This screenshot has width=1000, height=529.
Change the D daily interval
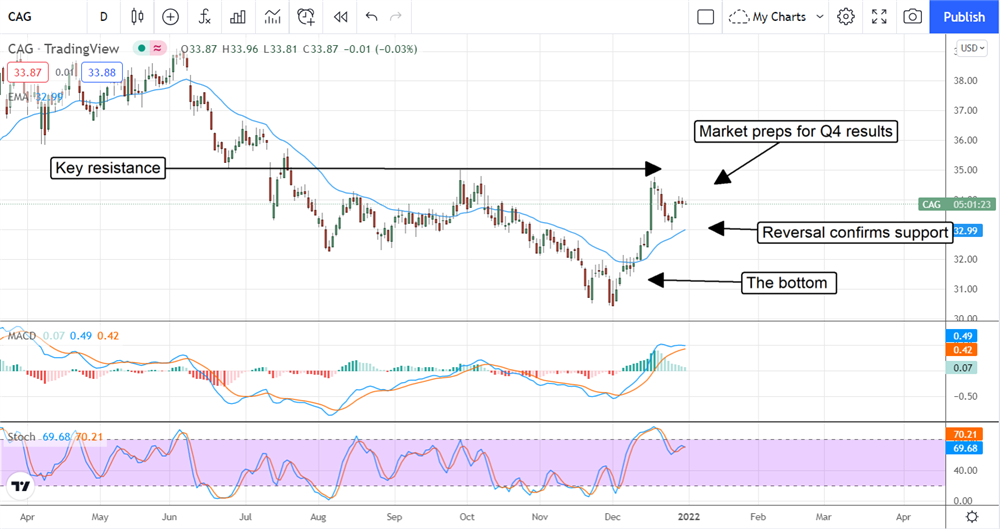(x=104, y=17)
